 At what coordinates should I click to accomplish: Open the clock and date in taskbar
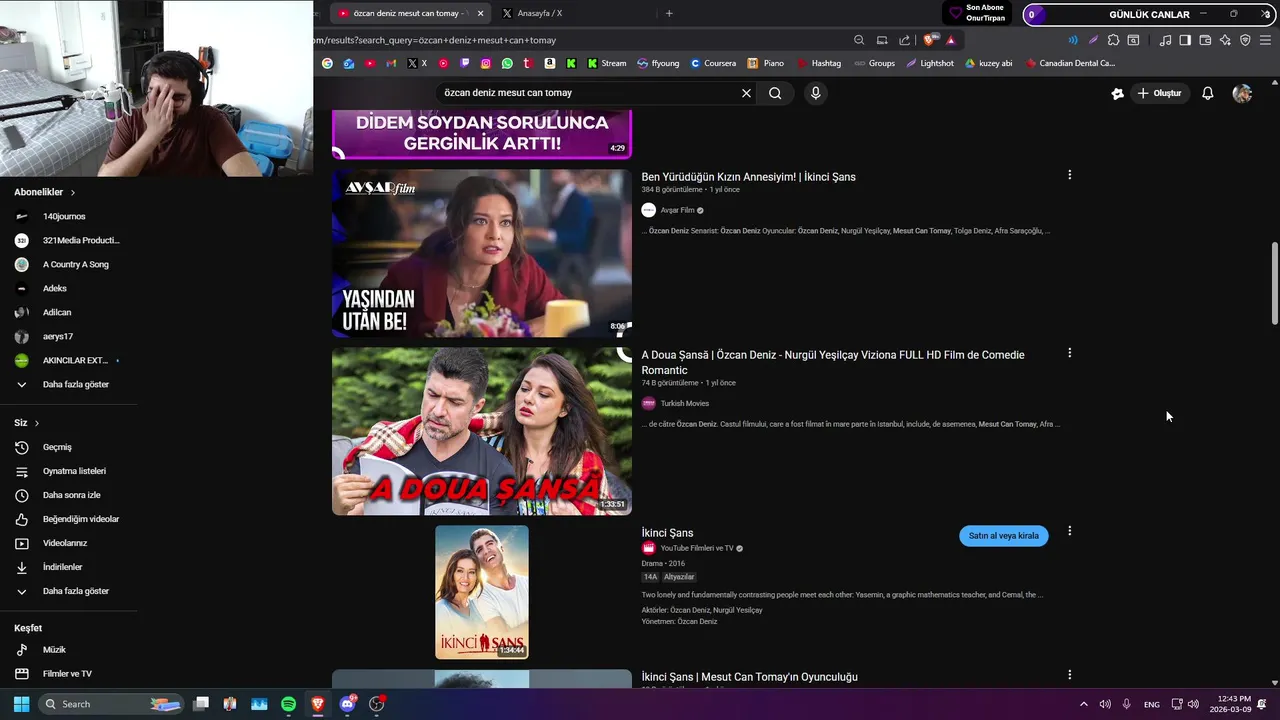(1230, 704)
